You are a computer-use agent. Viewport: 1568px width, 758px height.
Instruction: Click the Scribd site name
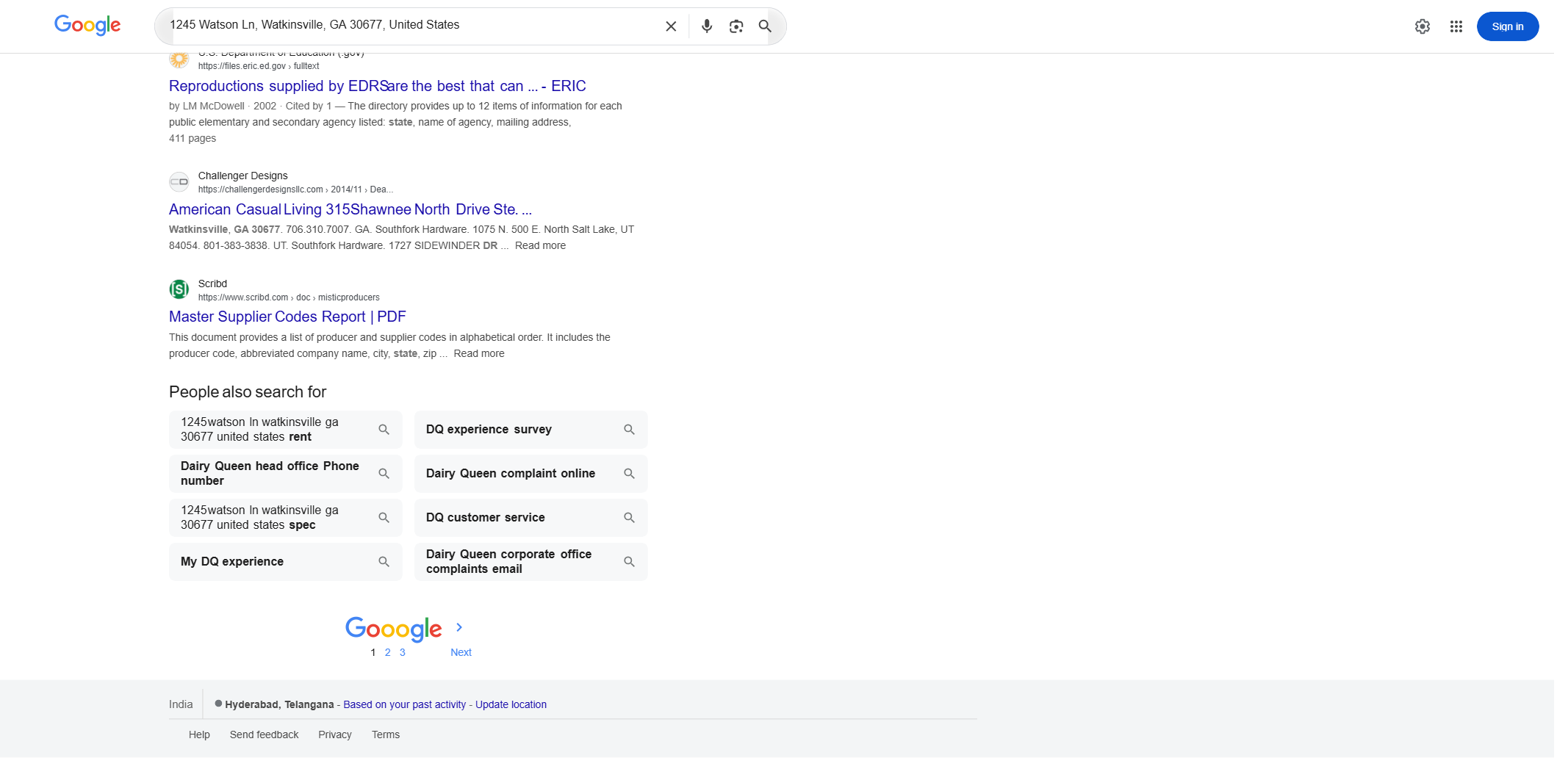click(212, 284)
